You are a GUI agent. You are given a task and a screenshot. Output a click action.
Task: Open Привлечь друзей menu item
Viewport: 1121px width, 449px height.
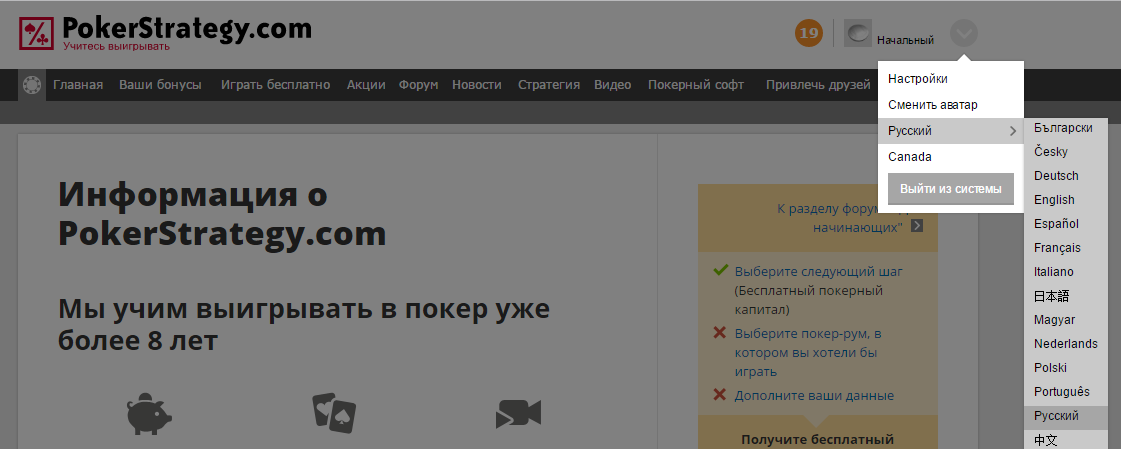pyautogui.click(x=818, y=84)
